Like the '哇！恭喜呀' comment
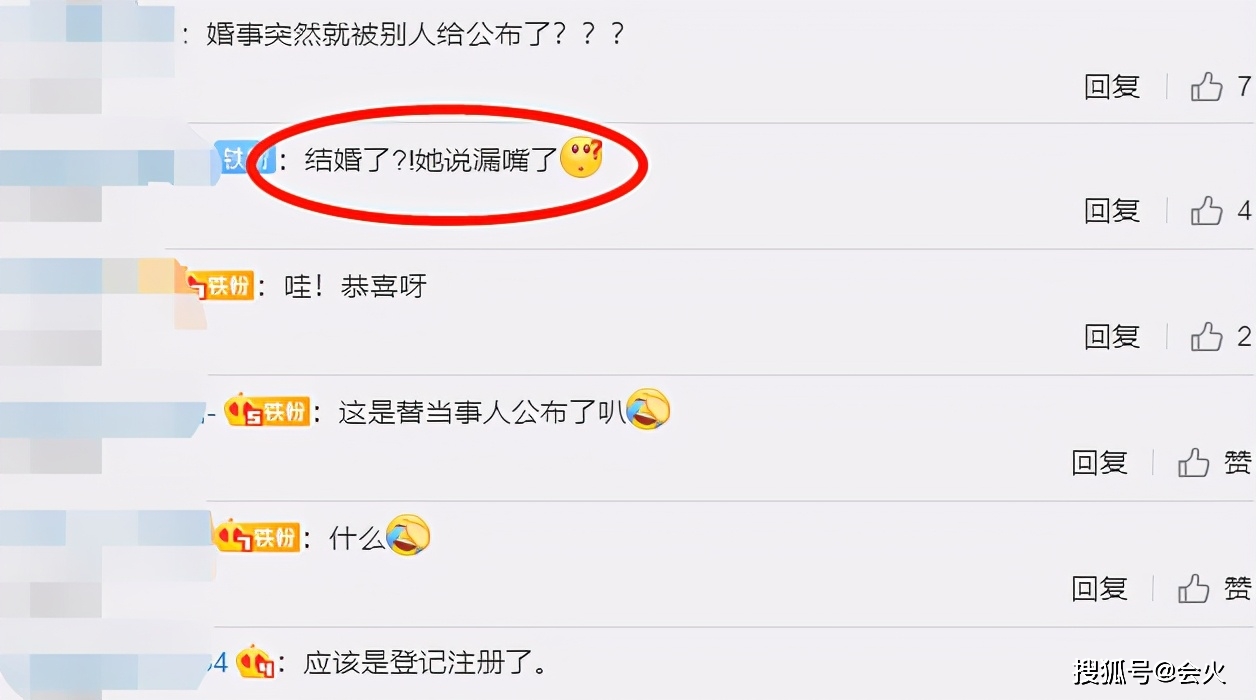This screenshot has height=700, width=1256. coord(1207,337)
